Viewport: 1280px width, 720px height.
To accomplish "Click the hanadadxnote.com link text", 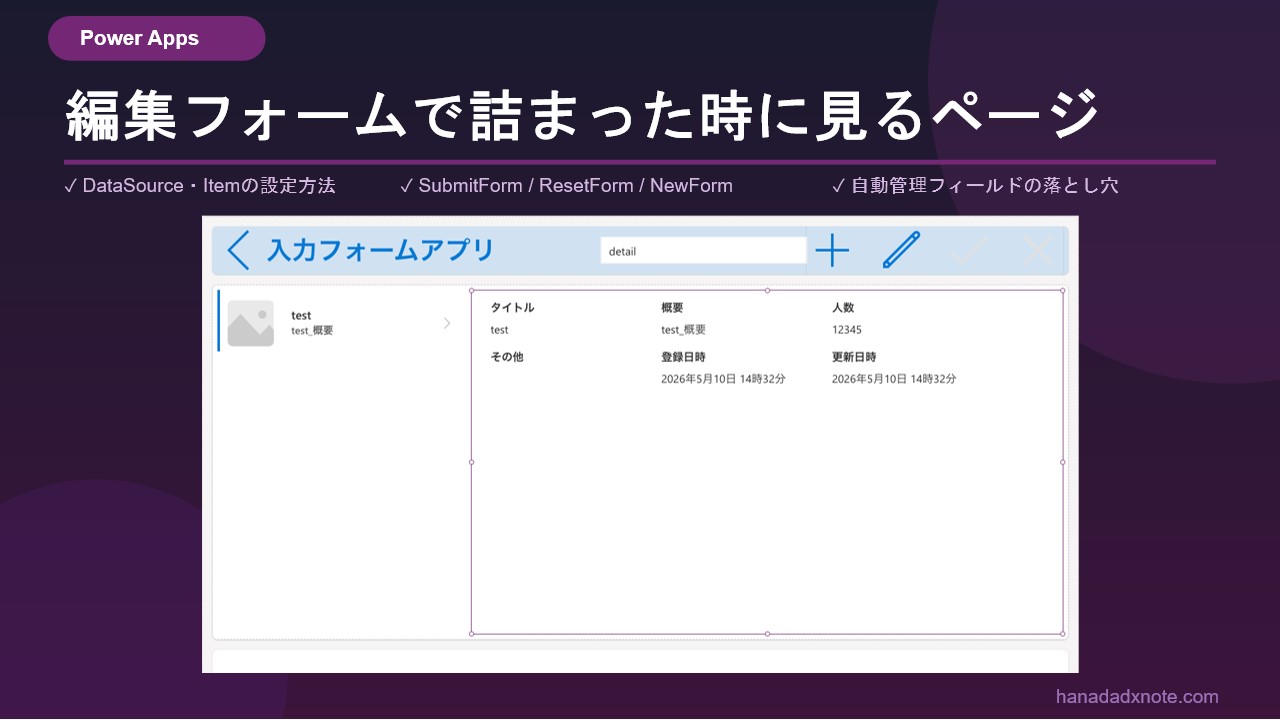I will 1137,697.
